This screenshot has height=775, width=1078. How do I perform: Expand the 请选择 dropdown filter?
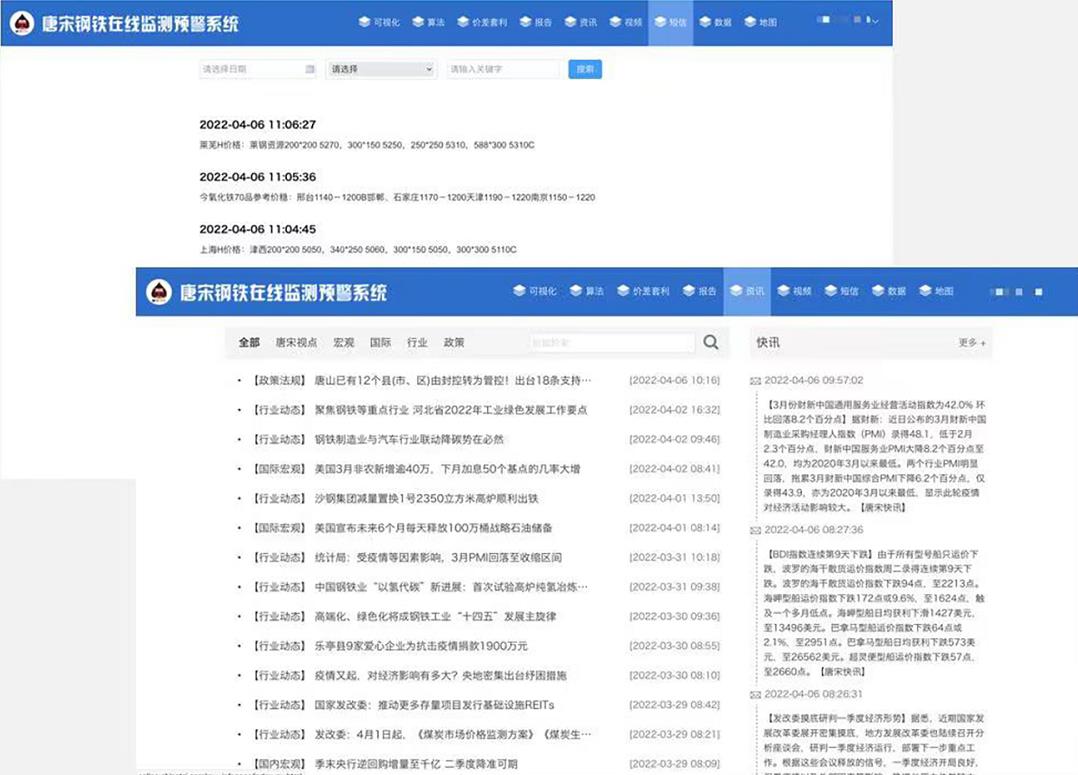[381, 70]
